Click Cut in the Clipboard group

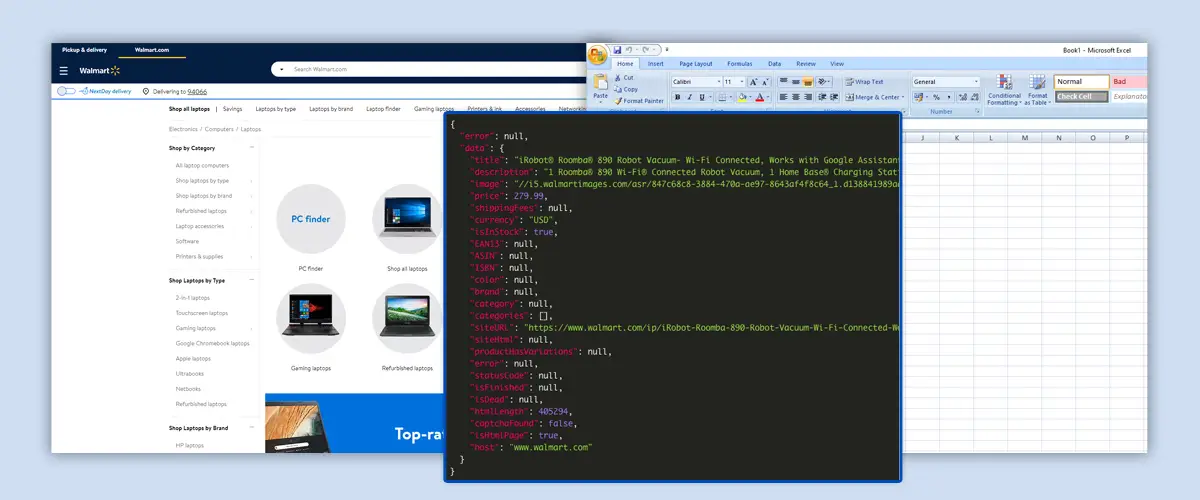point(624,78)
